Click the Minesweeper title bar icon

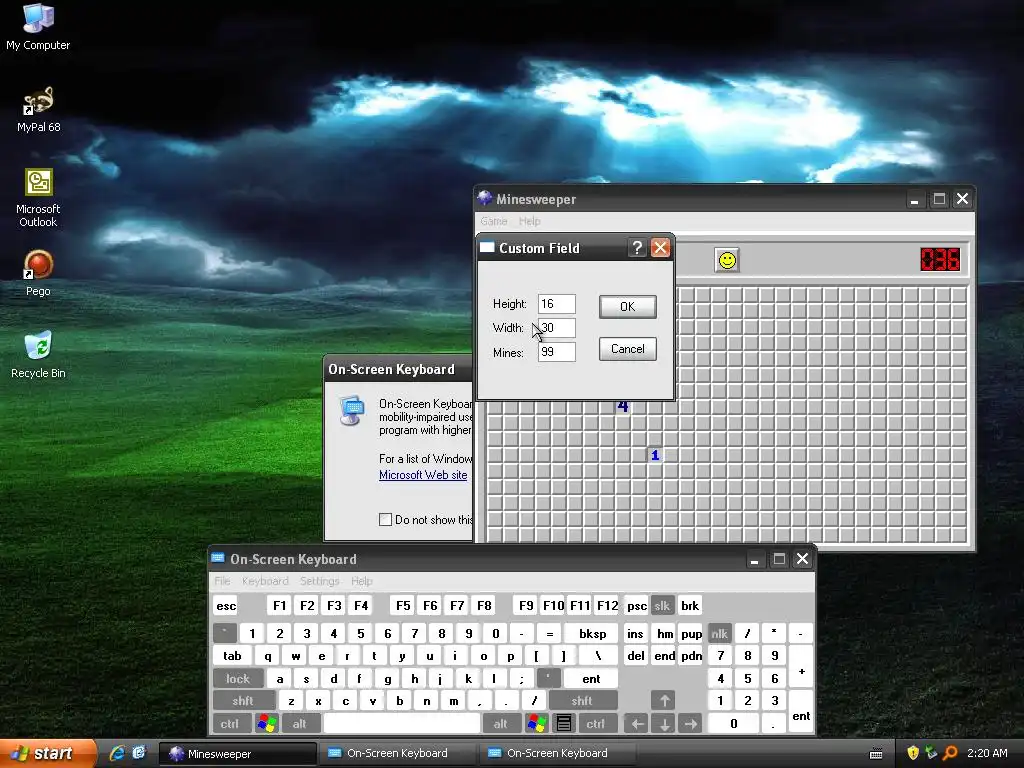485,199
